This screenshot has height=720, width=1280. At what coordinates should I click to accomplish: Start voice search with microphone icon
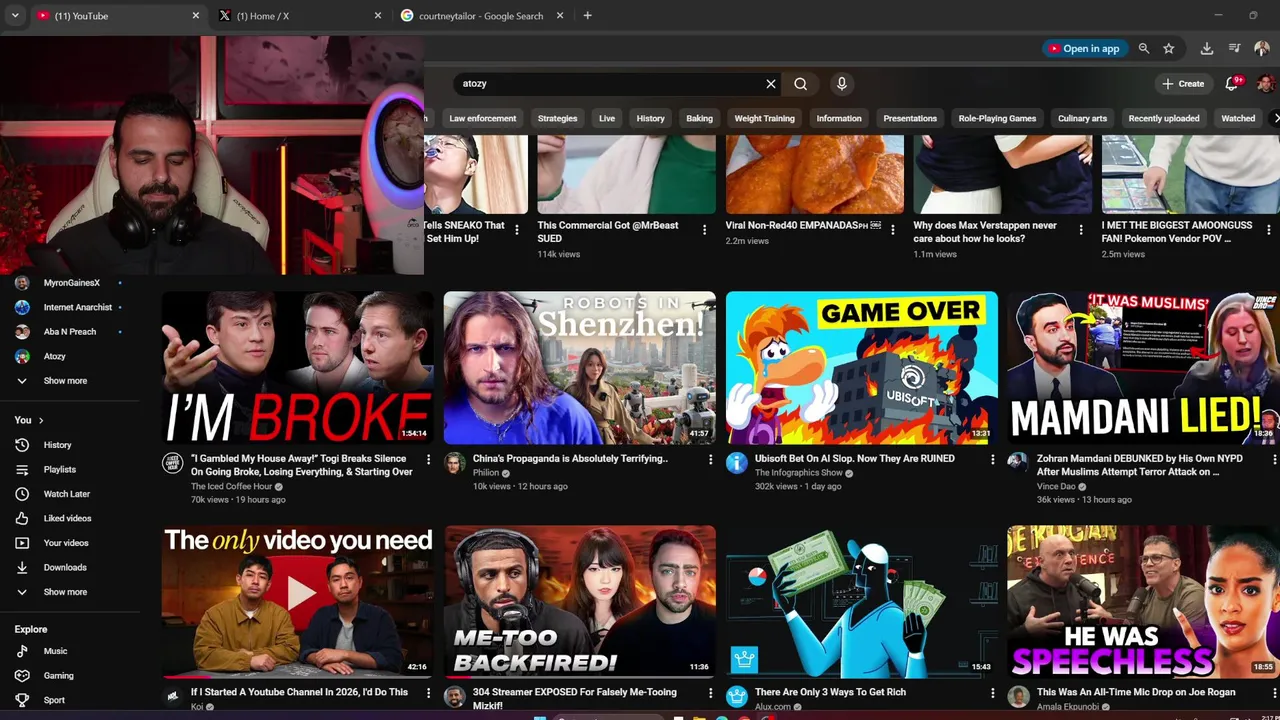(842, 84)
